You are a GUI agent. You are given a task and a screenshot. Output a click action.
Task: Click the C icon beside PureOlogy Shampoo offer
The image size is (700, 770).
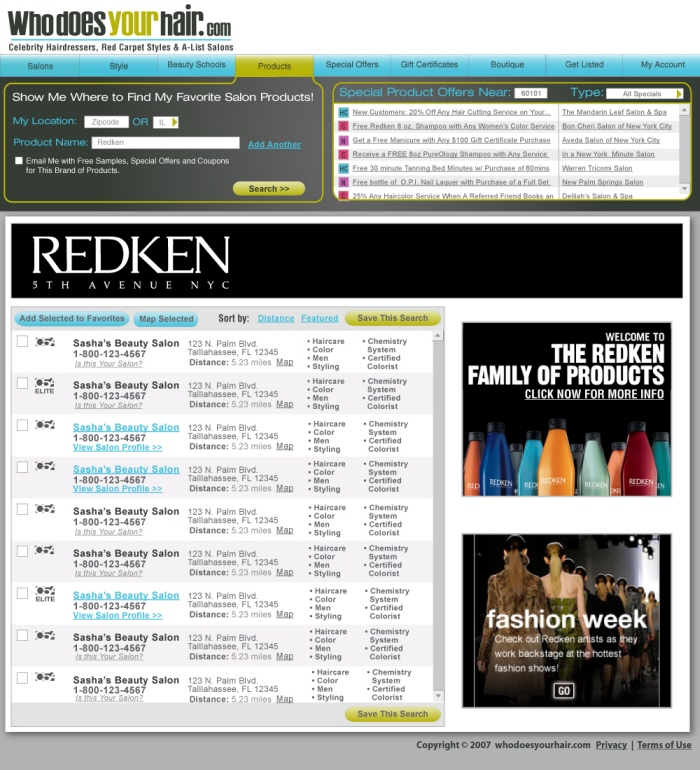point(343,154)
